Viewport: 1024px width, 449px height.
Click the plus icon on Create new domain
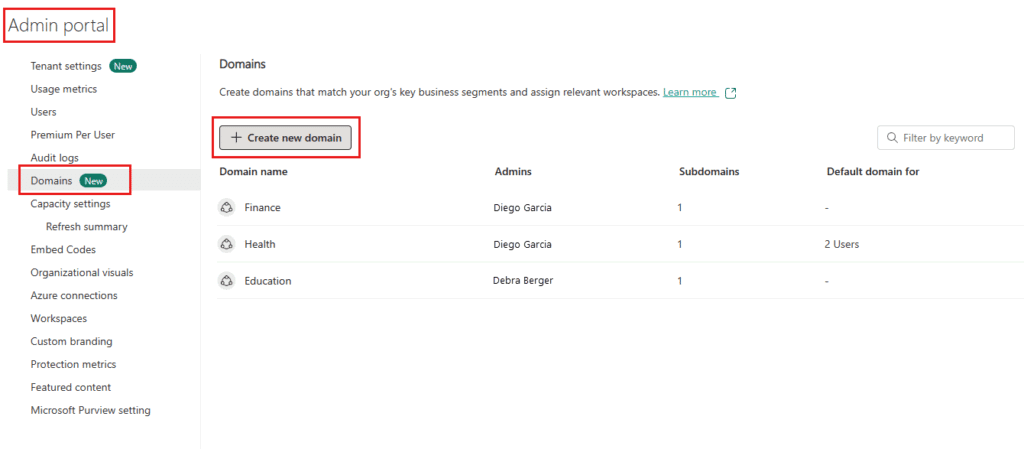click(x=236, y=138)
